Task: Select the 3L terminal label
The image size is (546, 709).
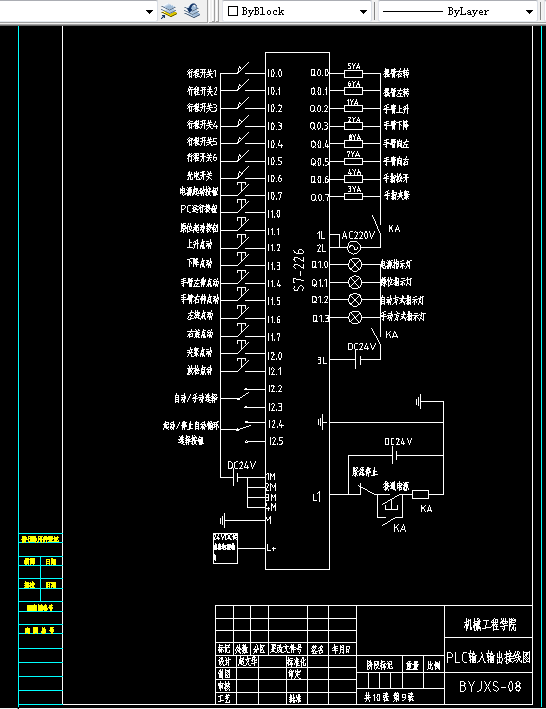Action: 321,361
